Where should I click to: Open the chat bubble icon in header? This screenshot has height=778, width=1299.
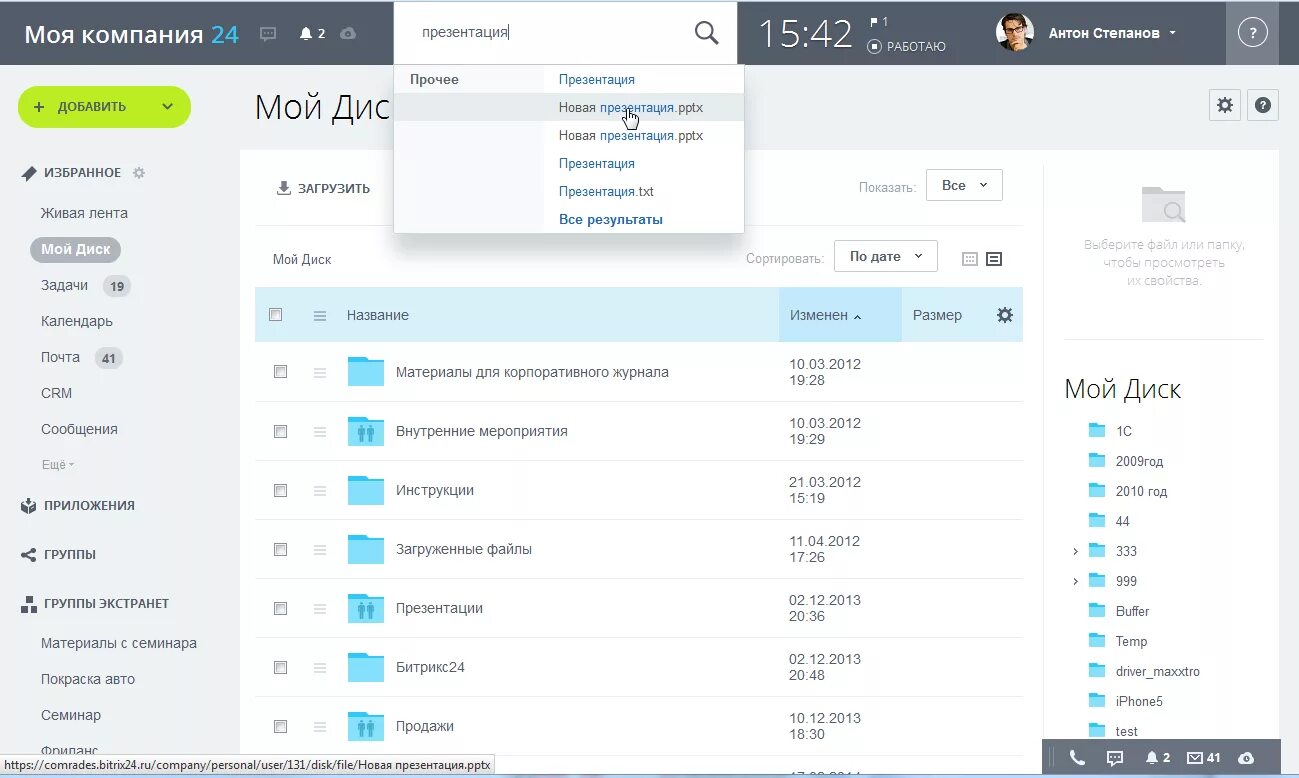(x=268, y=33)
